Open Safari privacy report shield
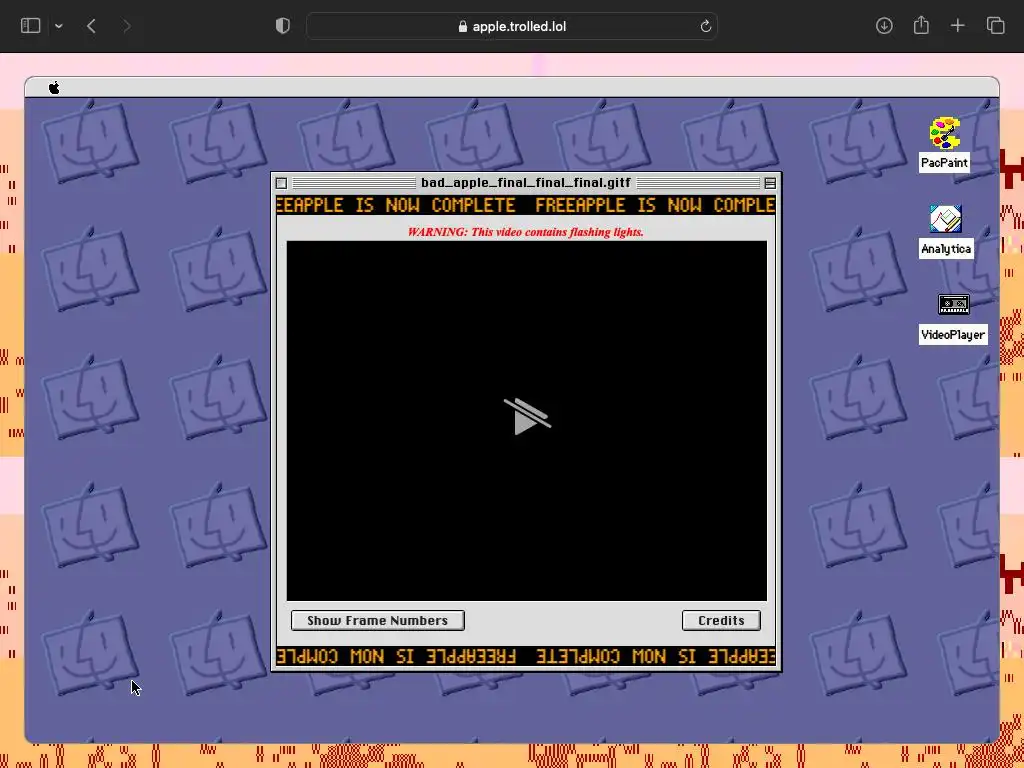 283,26
